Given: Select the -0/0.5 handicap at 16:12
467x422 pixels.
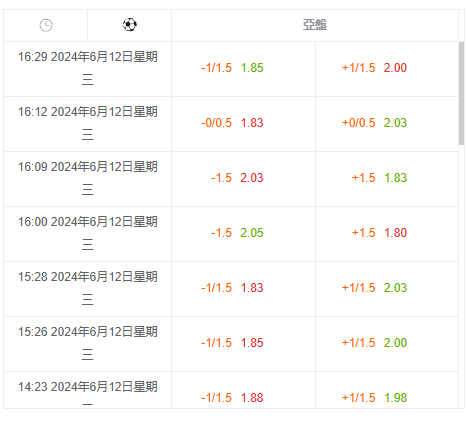Looking at the screenshot, I should click(216, 123).
